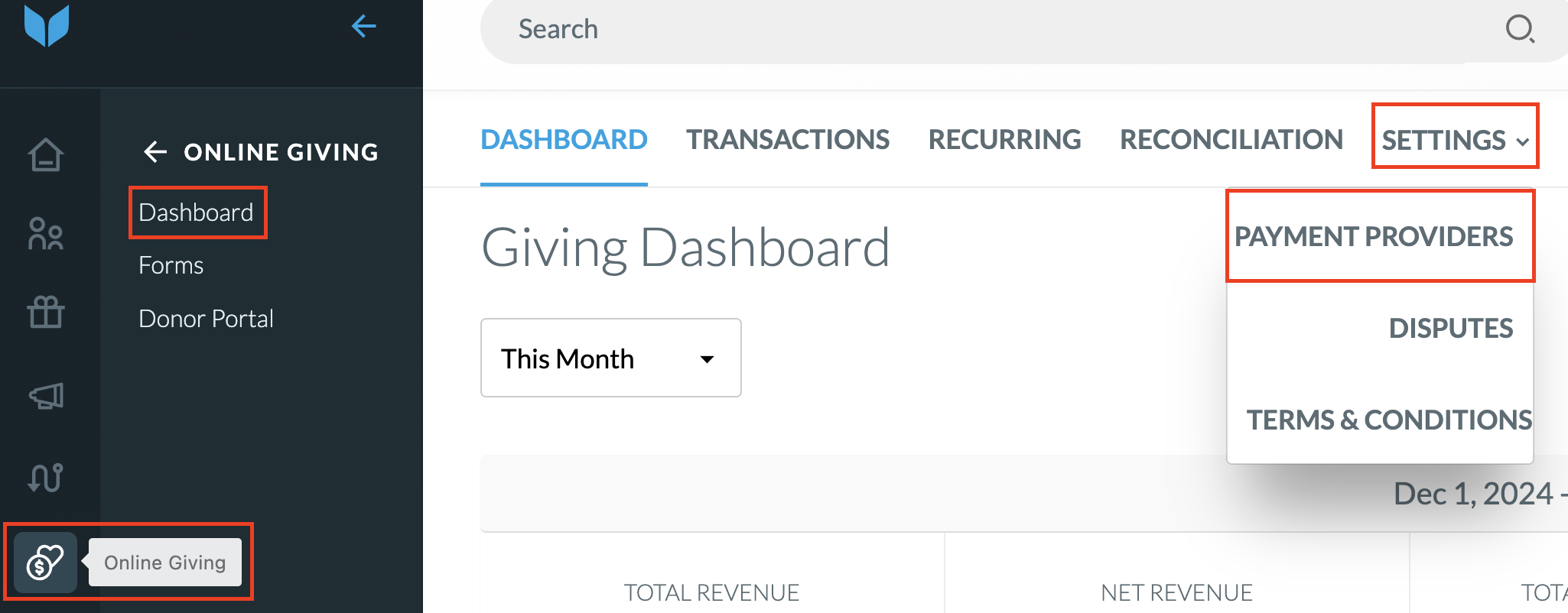
Task: Select Disputes in the Settings menu
Action: coord(1450,329)
